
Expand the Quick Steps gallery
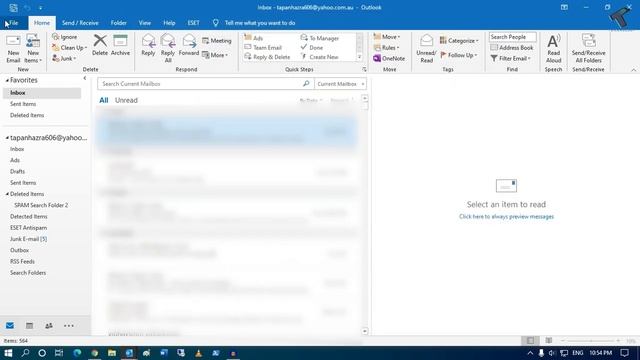point(360,57)
